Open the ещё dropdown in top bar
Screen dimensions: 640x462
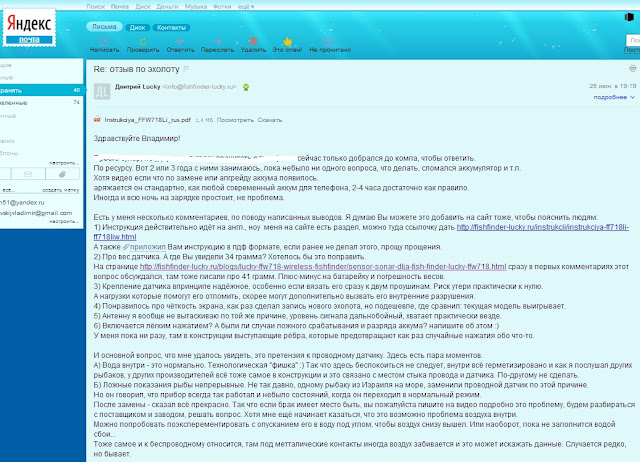pos(246,7)
